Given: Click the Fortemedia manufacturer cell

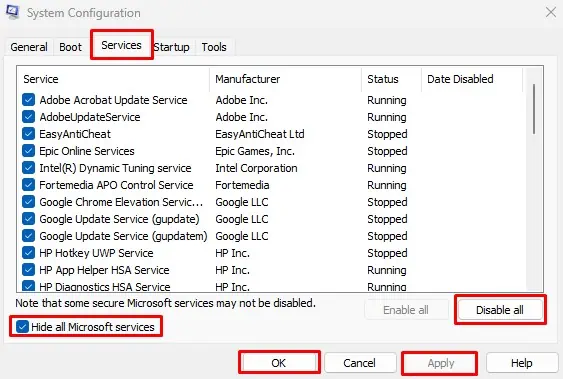Looking at the screenshot, I should 242,185.
